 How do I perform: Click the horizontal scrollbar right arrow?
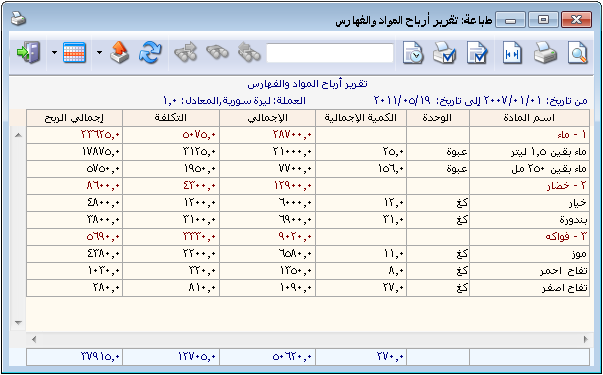click(x=586, y=339)
